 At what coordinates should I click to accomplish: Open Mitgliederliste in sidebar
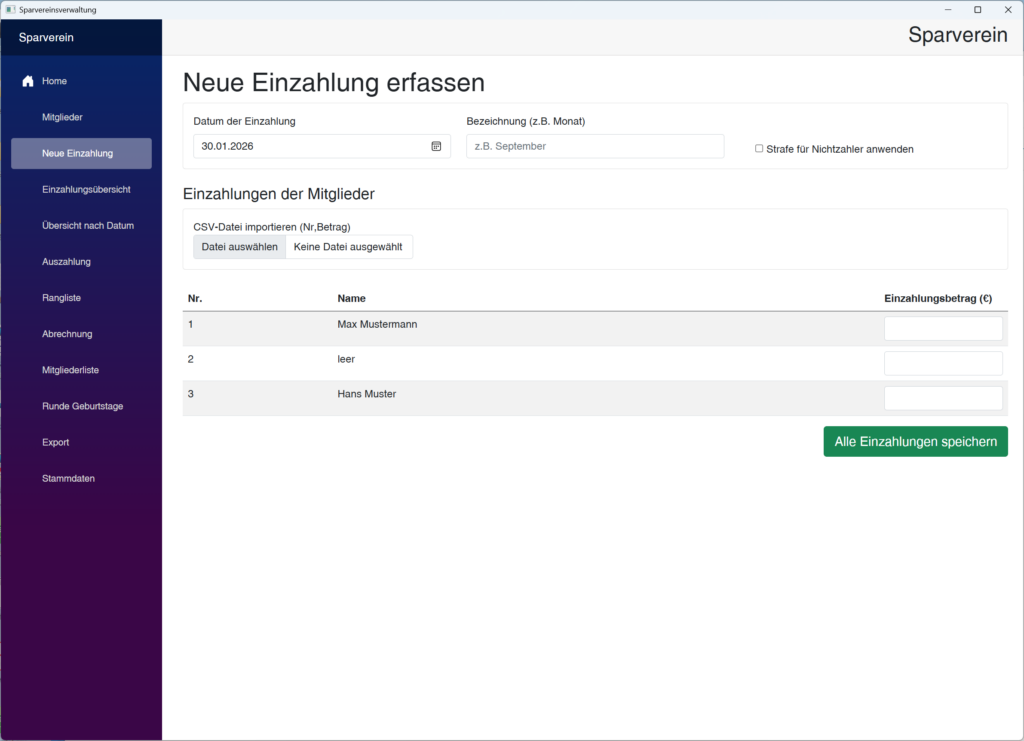tap(70, 370)
